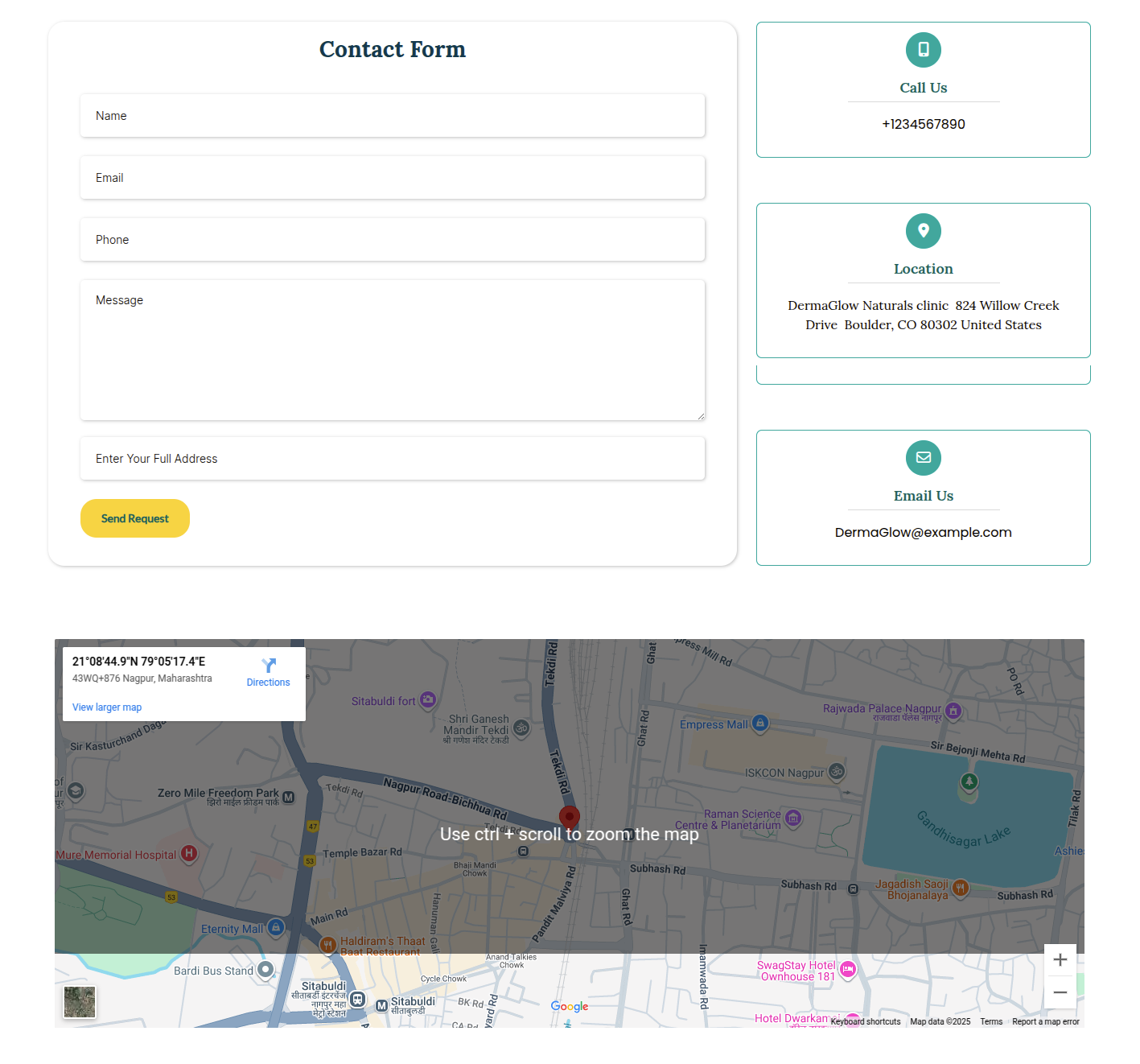Click the Map data ©2025 text

(x=940, y=1021)
